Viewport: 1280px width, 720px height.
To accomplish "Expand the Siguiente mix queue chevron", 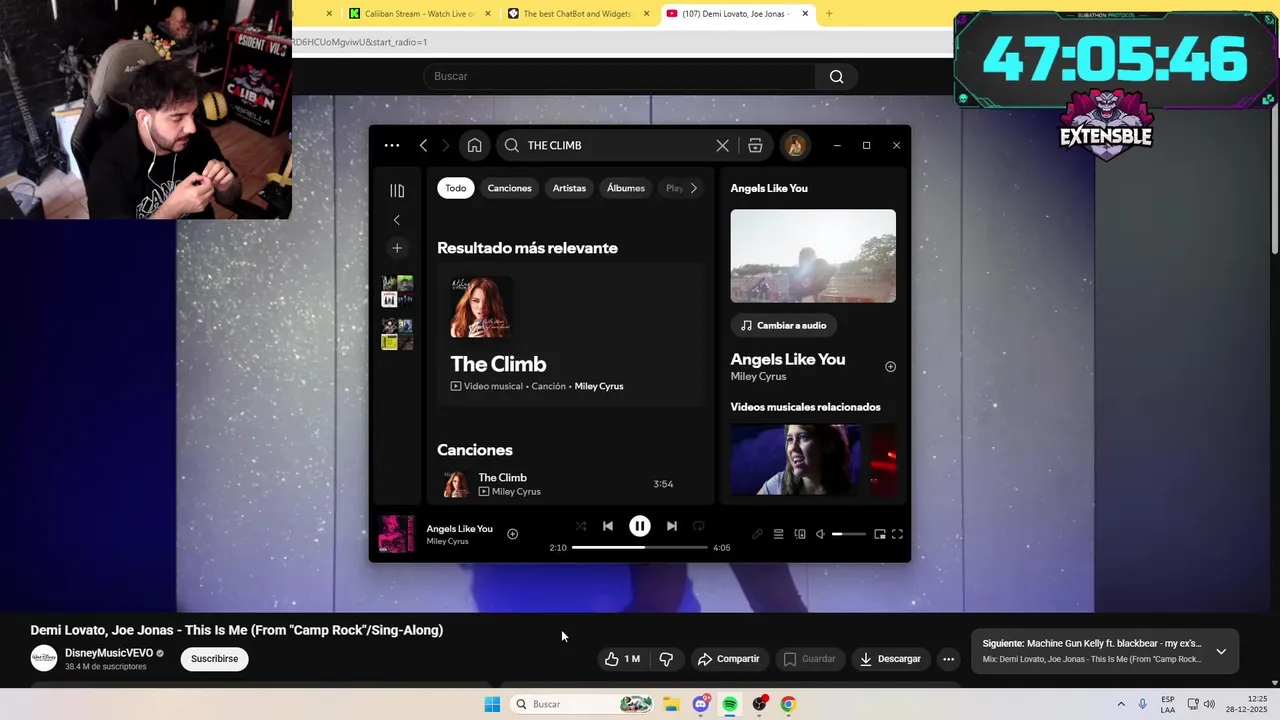I will point(1221,651).
